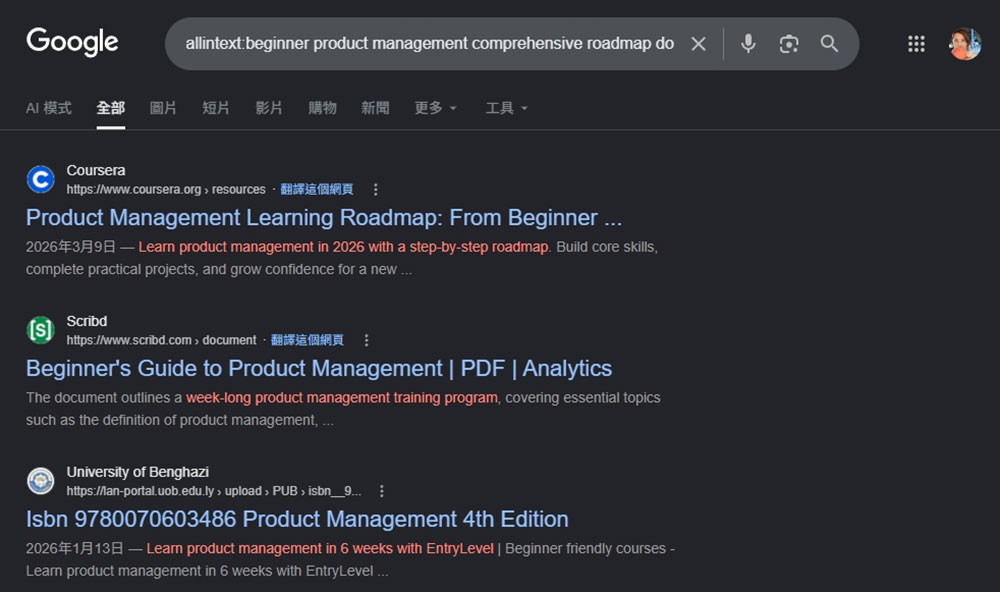The height and width of the screenshot is (592, 1000).
Task: Submit search with magnifying glass icon
Action: pyautogui.click(x=829, y=43)
